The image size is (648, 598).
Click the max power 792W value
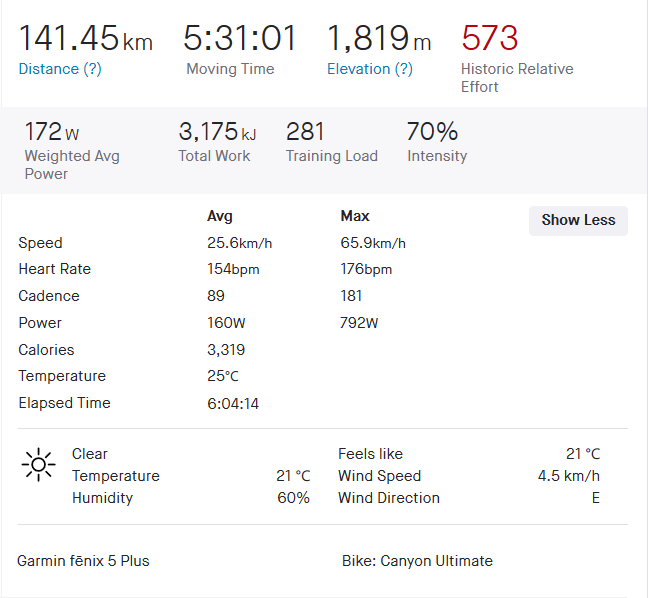pos(359,323)
